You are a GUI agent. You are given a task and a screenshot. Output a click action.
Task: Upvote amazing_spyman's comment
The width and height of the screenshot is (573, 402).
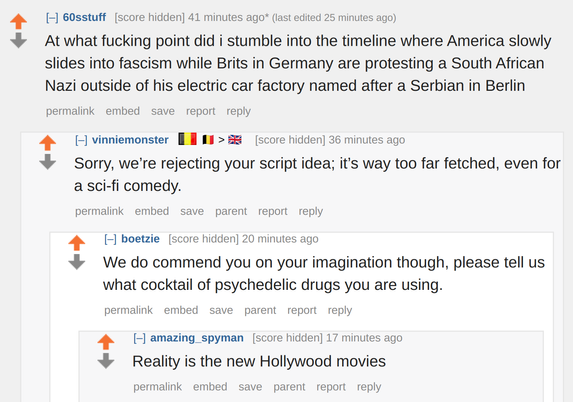tap(106, 342)
